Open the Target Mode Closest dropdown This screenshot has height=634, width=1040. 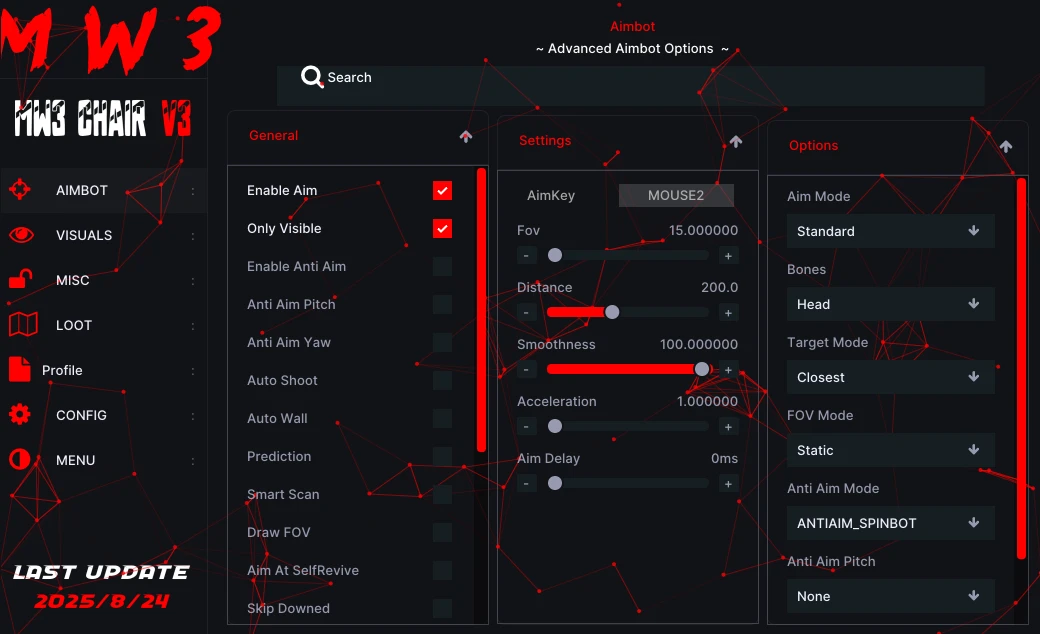click(x=891, y=377)
